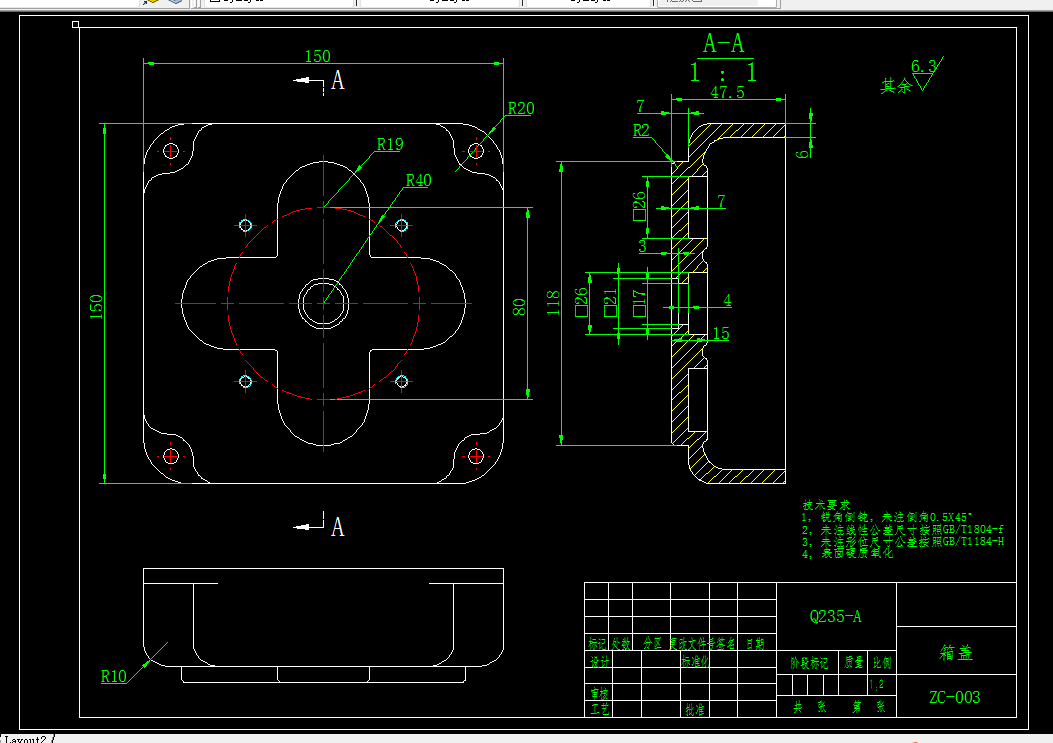1053x743 pixels.
Task: Click the 1:1 scale text under A-A
Action: coord(723,72)
